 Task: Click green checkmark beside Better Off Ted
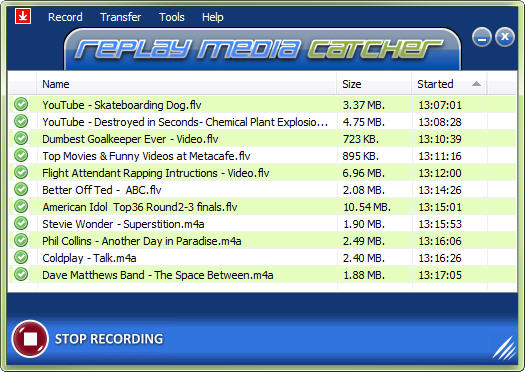click(x=21, y=190)
